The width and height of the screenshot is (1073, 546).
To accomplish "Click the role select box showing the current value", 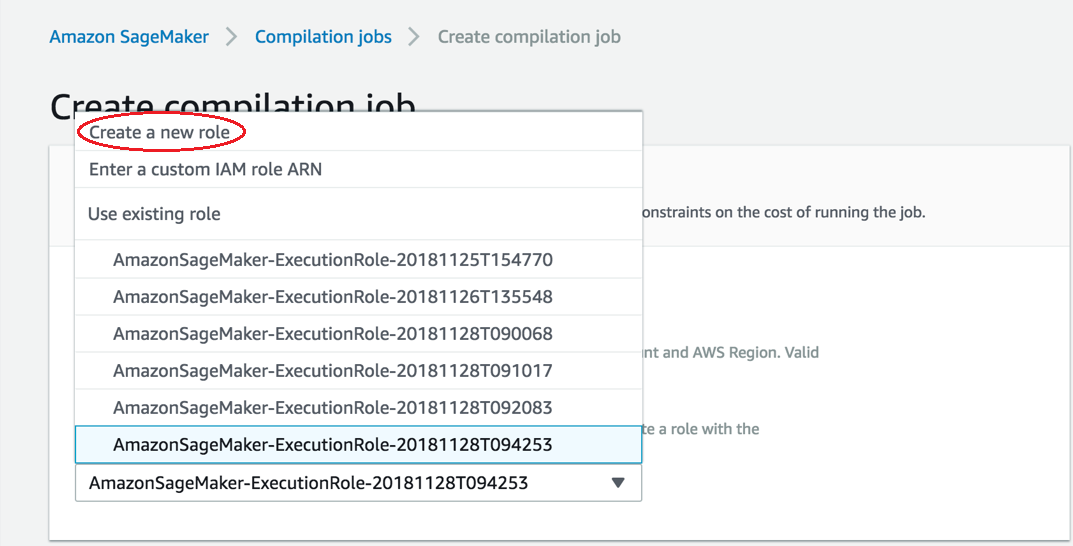I will click(x=308, y=483).
